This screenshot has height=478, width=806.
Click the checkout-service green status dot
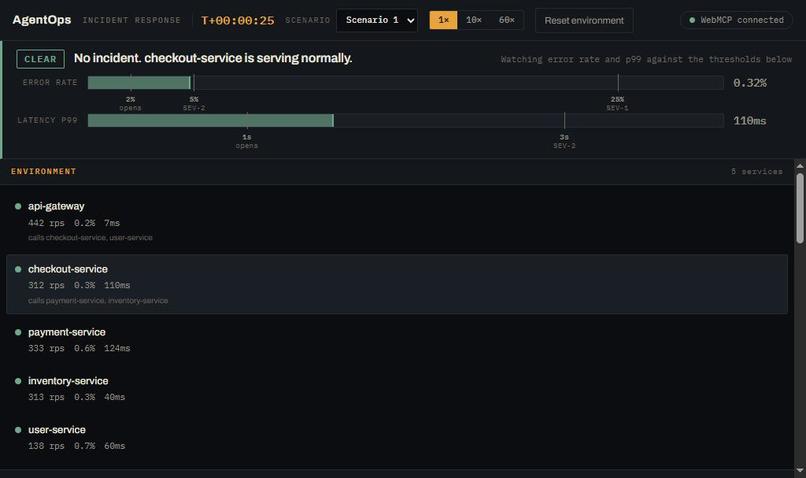click(18, 269)
